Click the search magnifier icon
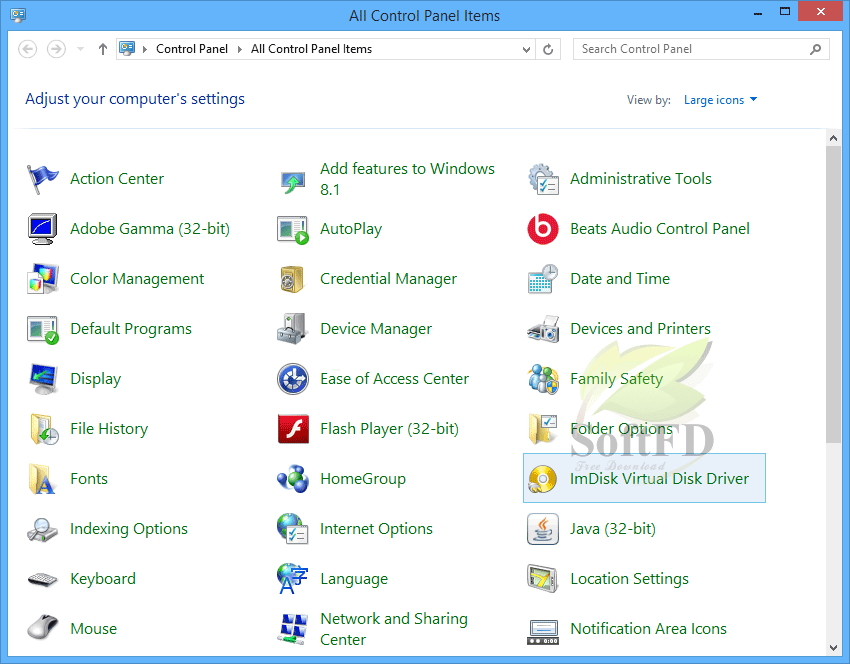850x664 pixels. (x=815, y=49)
